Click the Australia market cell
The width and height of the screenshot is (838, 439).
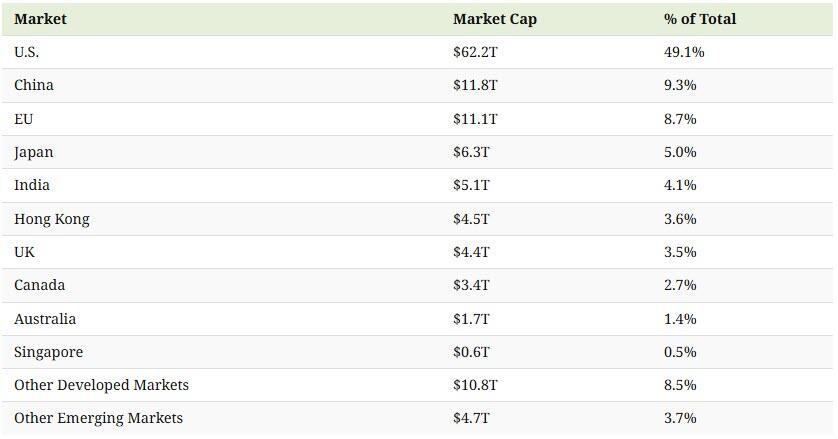click(45, 319)
